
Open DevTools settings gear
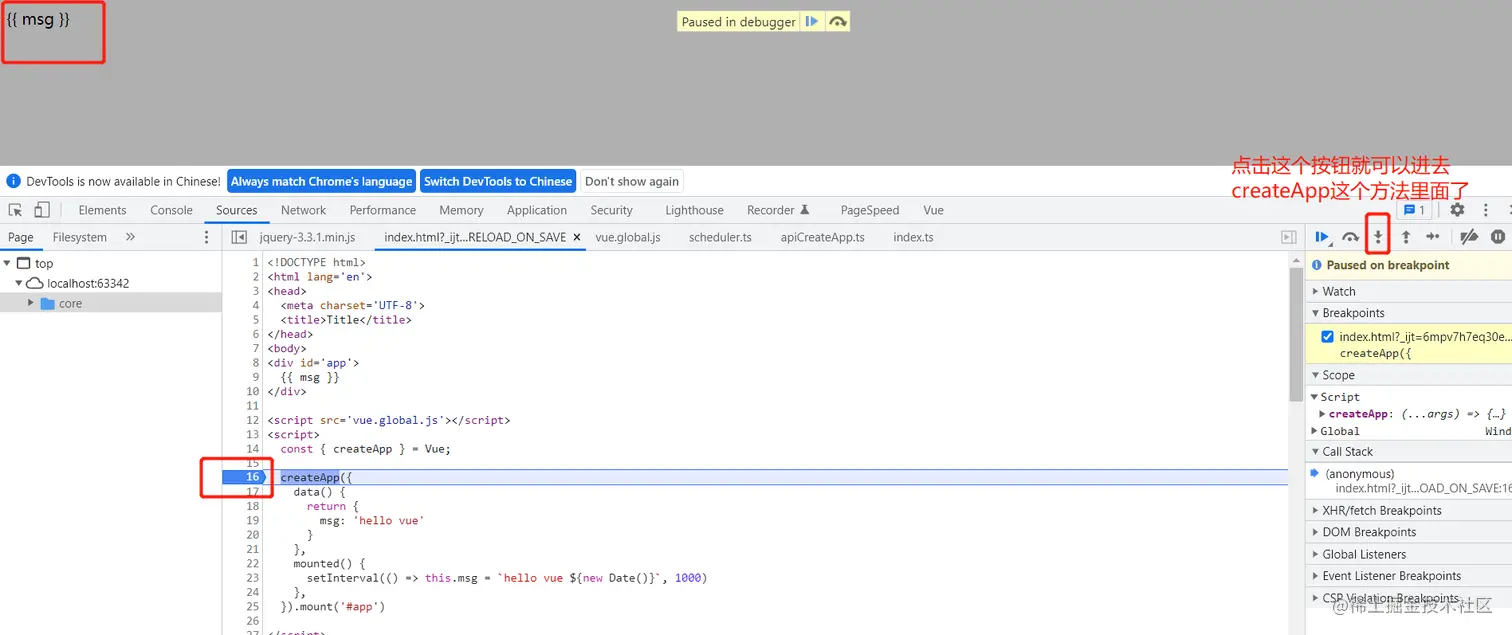(1457, 210)
